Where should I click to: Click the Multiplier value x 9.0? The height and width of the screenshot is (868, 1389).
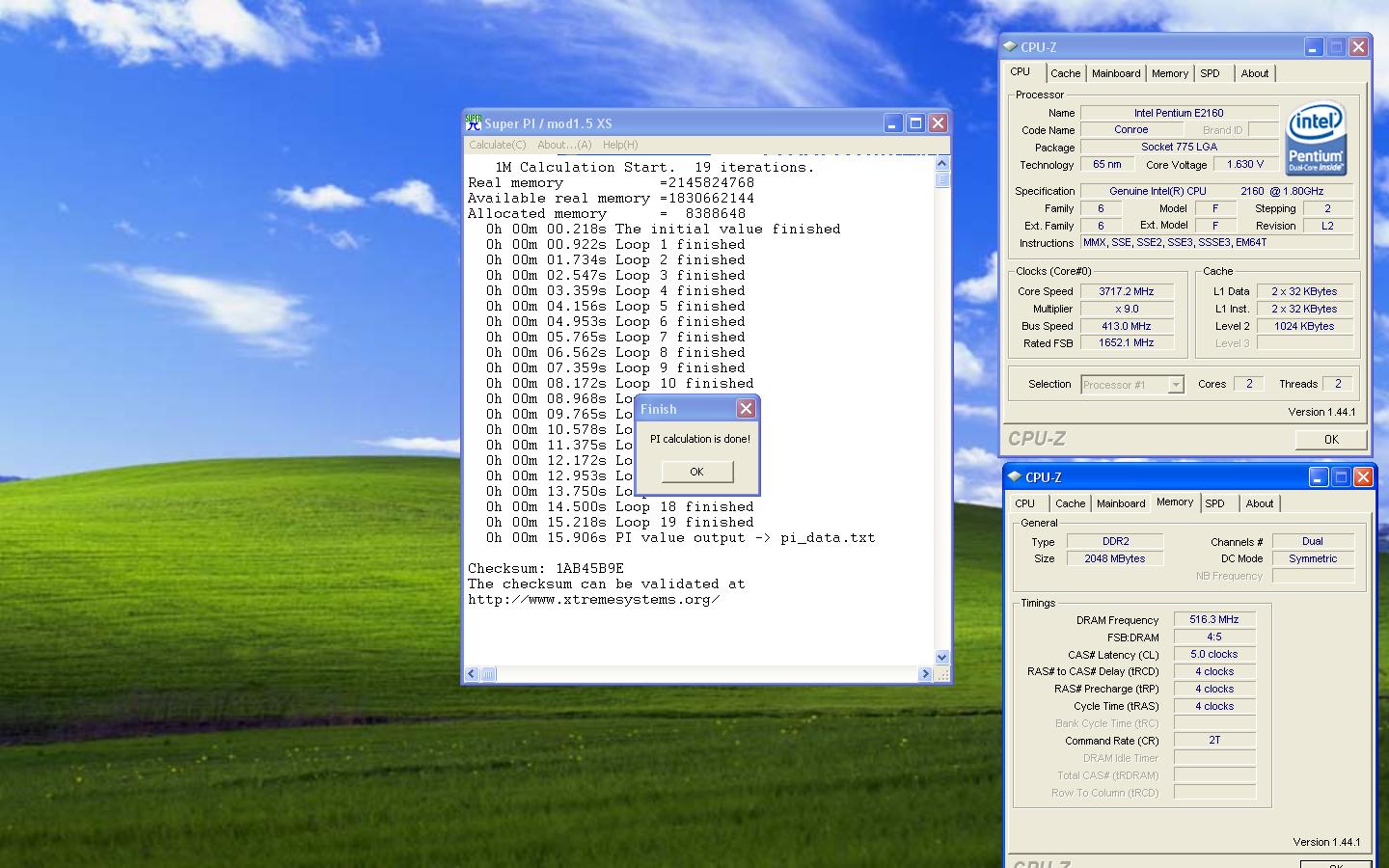(x=1127, y=309)
